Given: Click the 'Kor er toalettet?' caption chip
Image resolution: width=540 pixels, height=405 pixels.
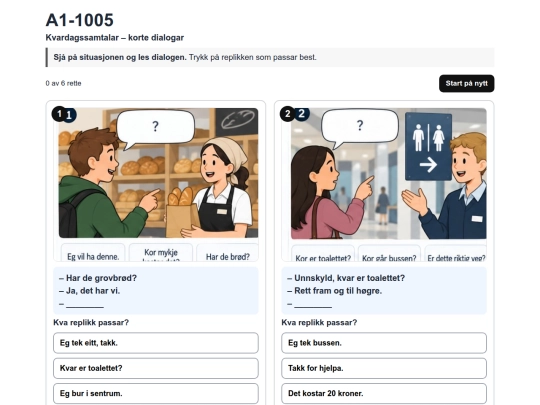Looking at the screenshot, I should [x=323, y=254].
